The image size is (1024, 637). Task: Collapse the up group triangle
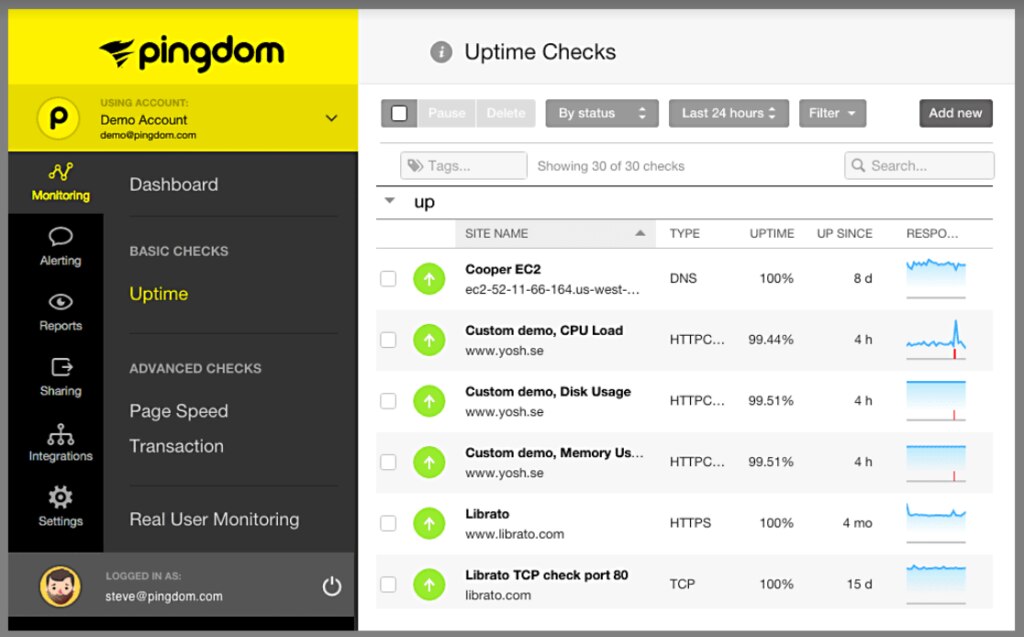390,201
